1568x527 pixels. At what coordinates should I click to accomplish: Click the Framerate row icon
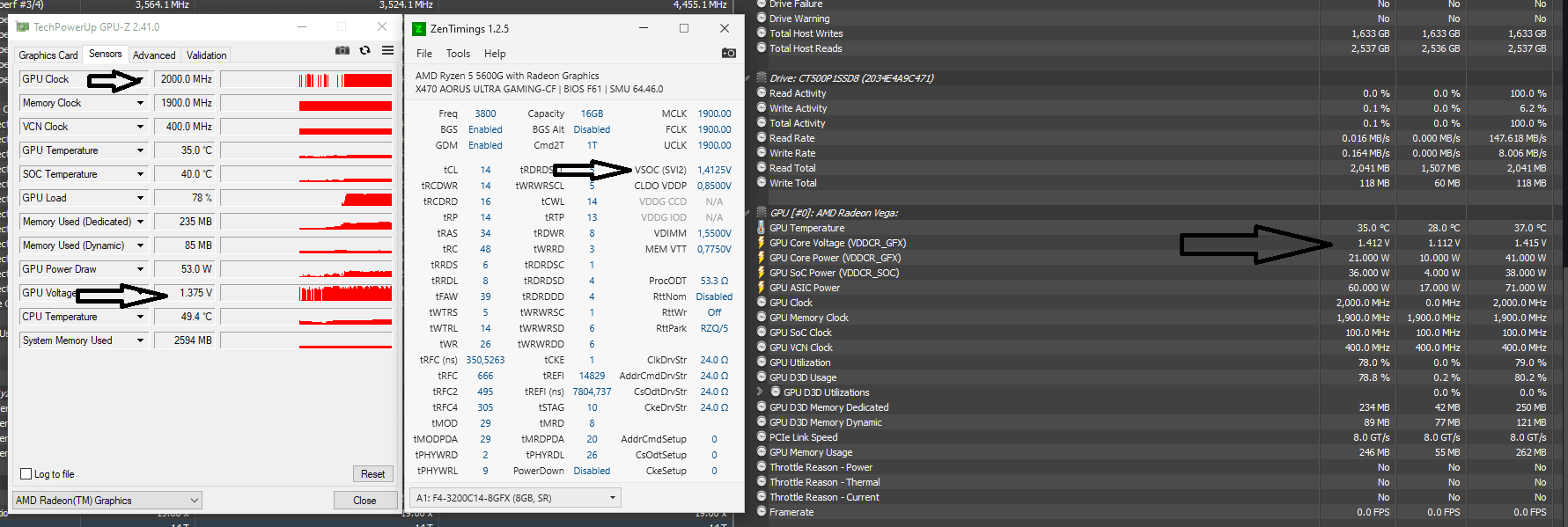point(762,512)
